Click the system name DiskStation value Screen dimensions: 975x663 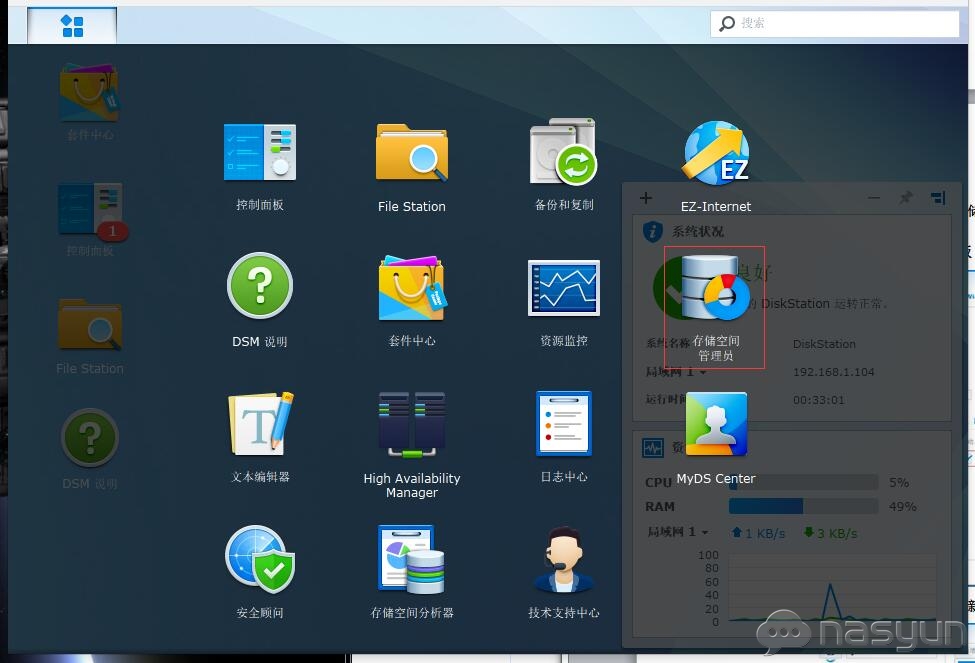824,344
